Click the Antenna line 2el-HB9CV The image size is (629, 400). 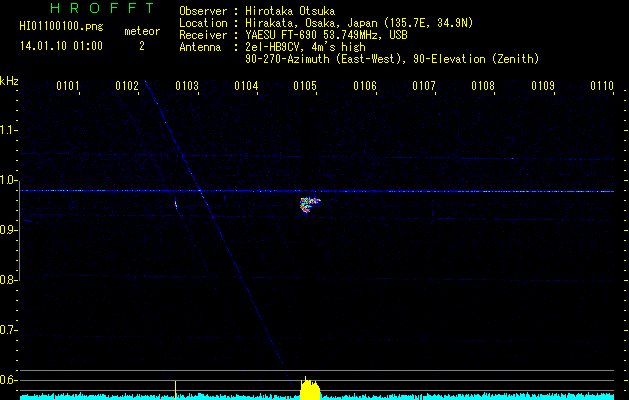(305, 47)
